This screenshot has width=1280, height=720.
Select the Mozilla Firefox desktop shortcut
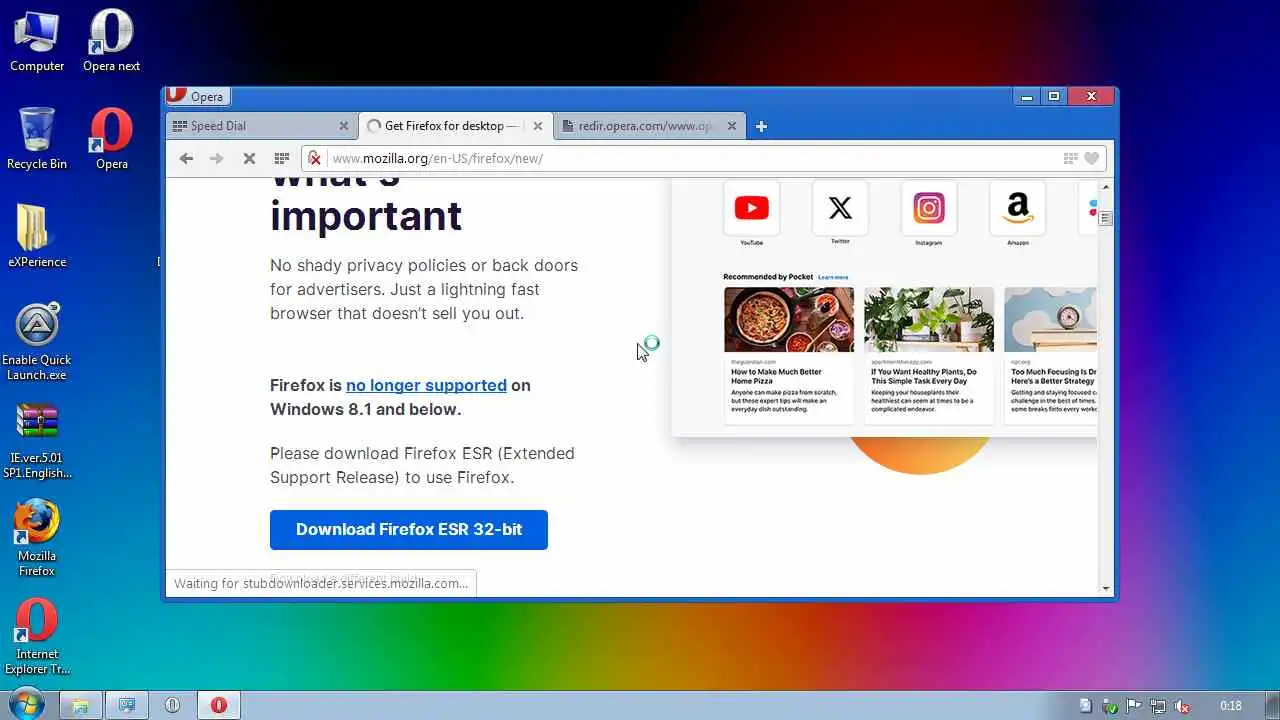coord(37,538)
